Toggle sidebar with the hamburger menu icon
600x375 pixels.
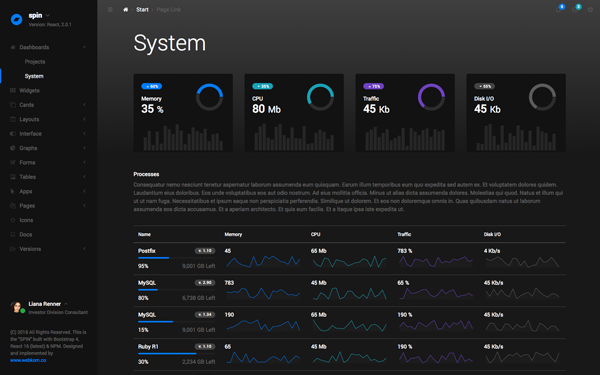[x=110, y=10]
